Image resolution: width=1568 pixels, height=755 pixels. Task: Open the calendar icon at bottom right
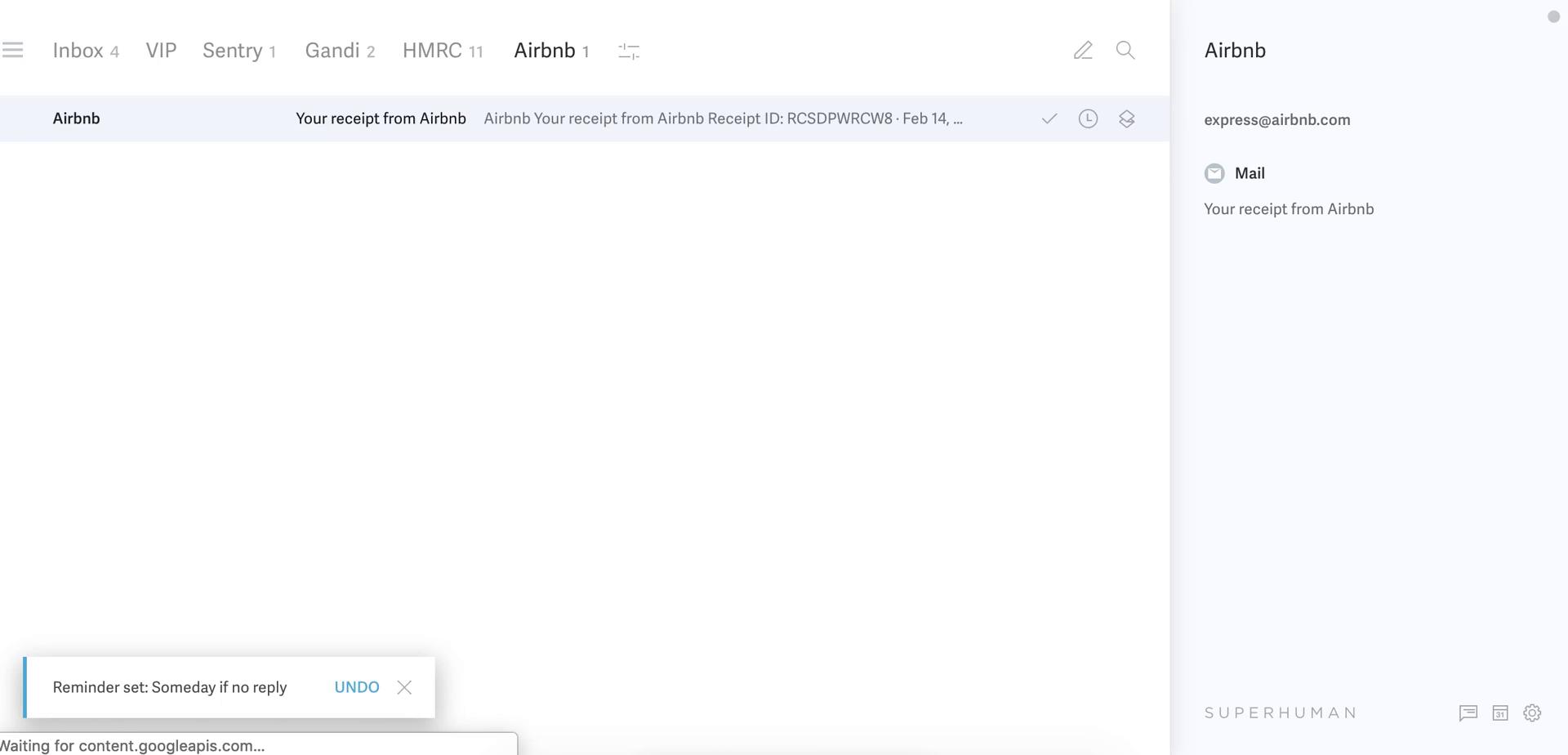click(x=1500, y=713)
